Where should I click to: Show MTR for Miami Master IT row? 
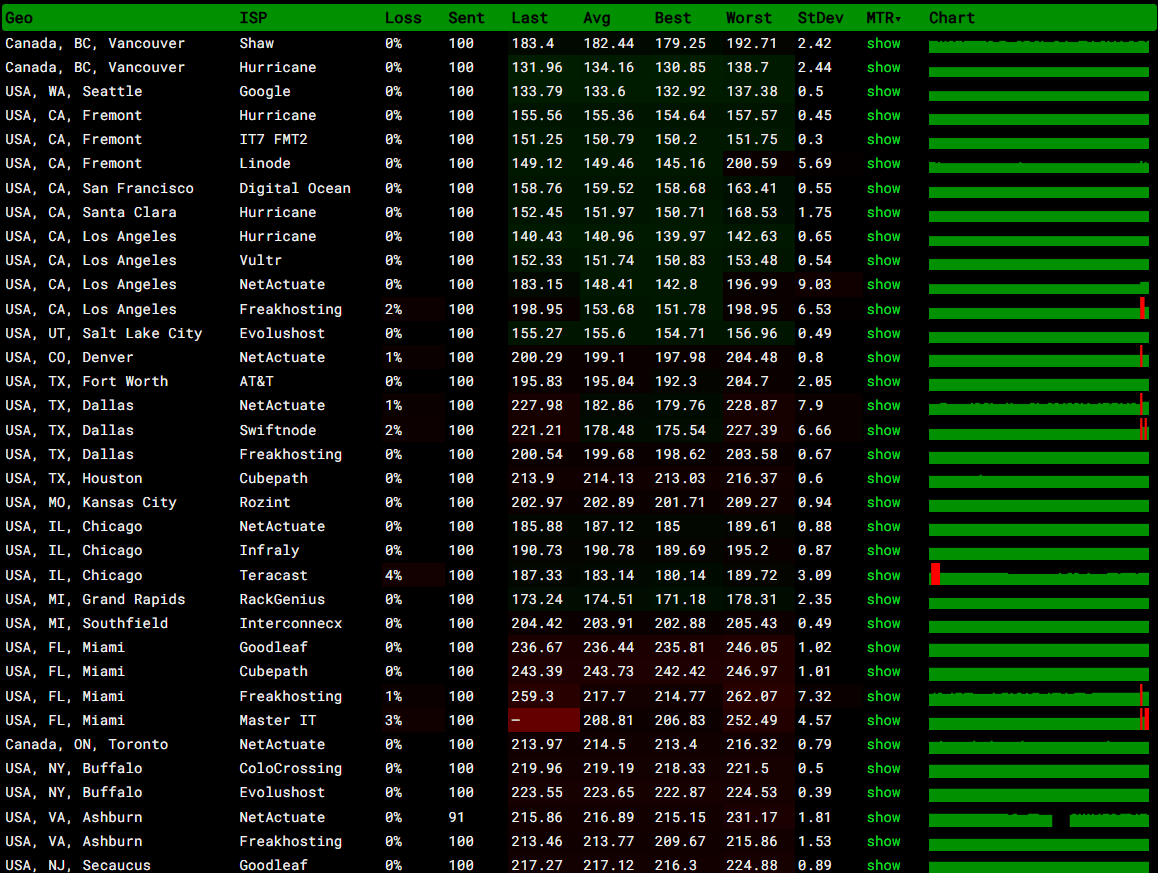coord(883,720)
